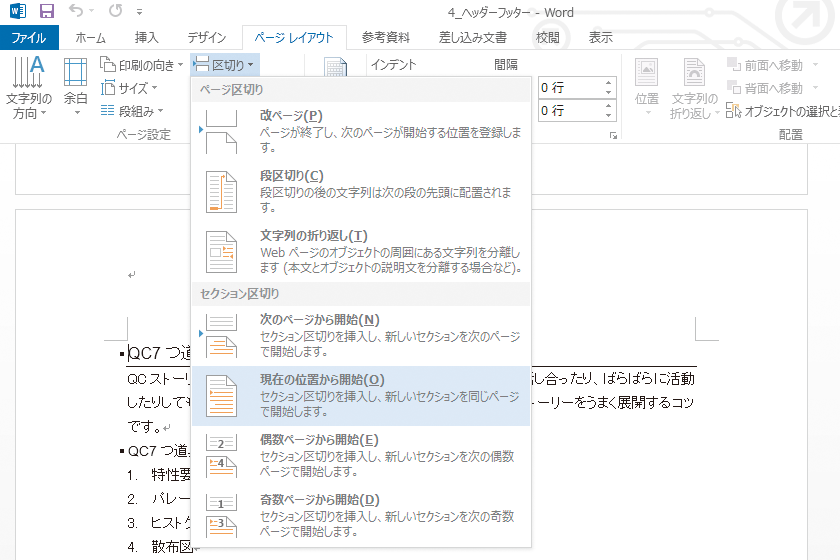
Task: Decrease the lower 0 行 spacing value
Action: [x=609, y=116]
